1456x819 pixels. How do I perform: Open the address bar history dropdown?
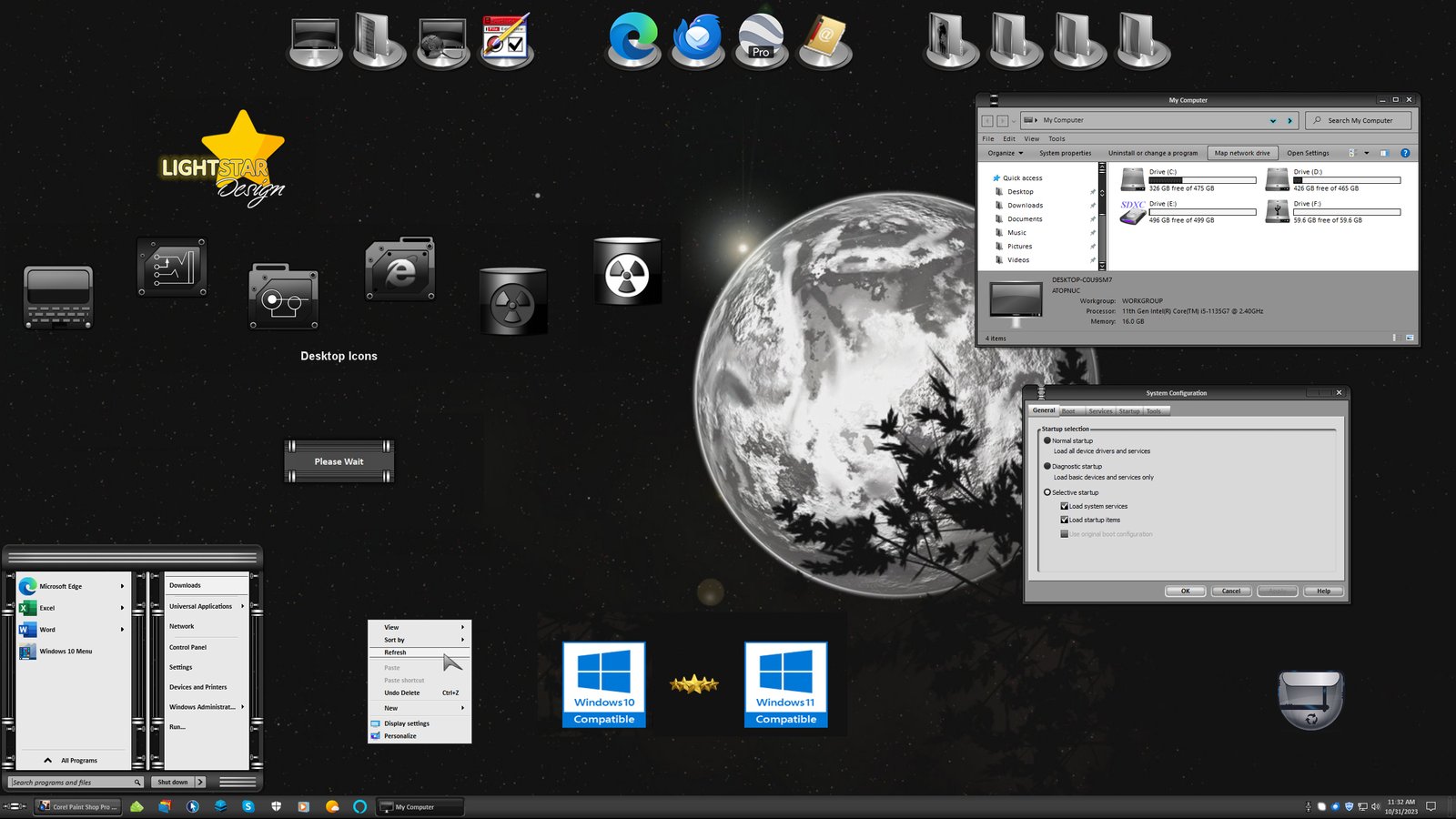point(1273,120)
